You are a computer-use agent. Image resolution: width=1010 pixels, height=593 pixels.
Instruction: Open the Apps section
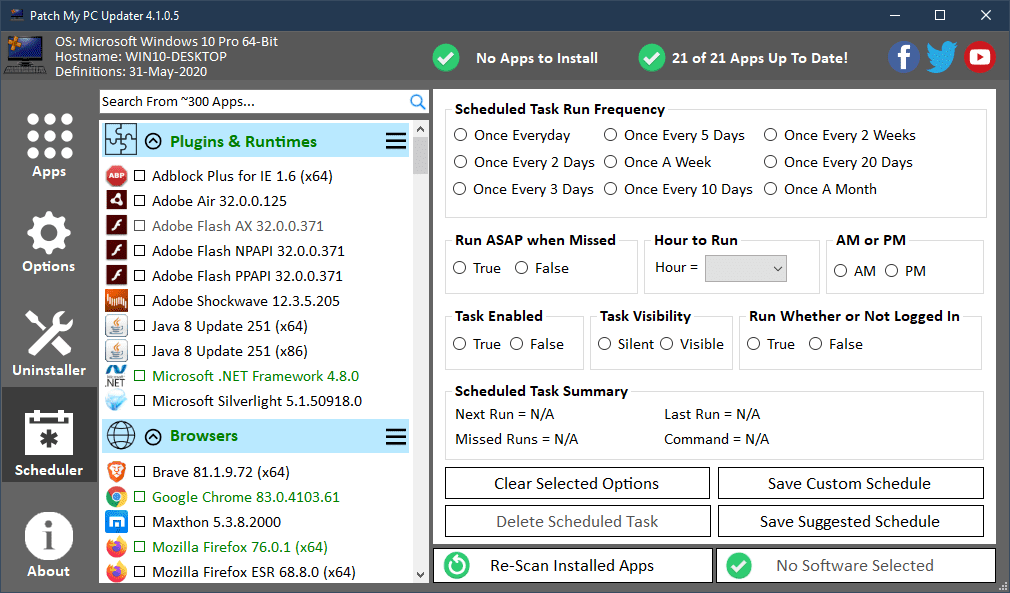pyautogui.click(x=49, y=146)
